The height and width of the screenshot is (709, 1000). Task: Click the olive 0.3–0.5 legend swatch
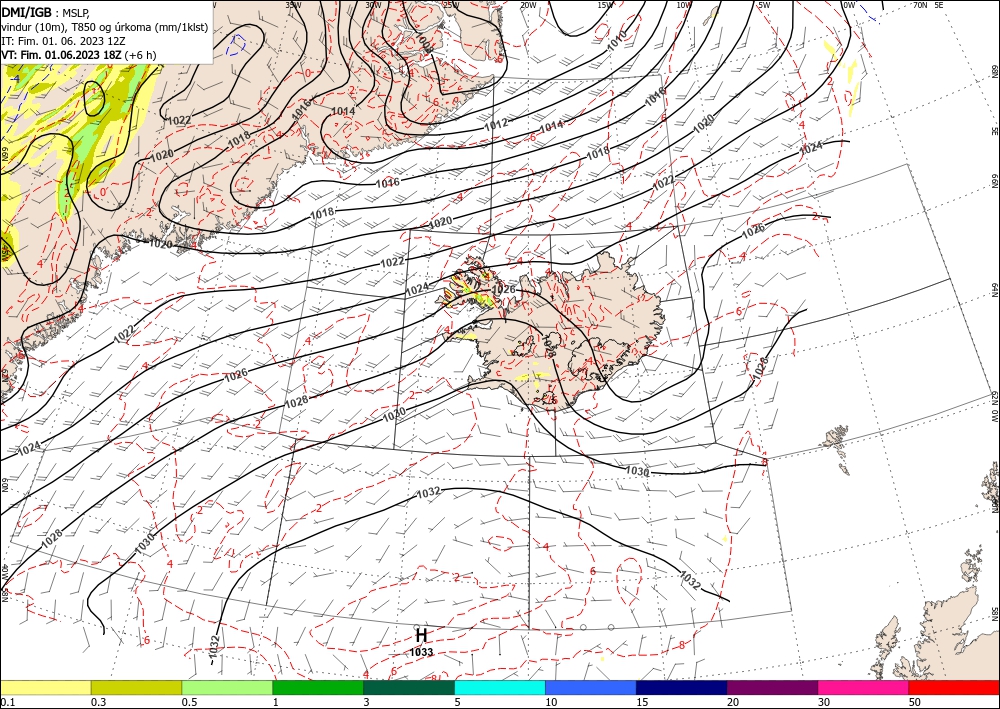(136, 687)
